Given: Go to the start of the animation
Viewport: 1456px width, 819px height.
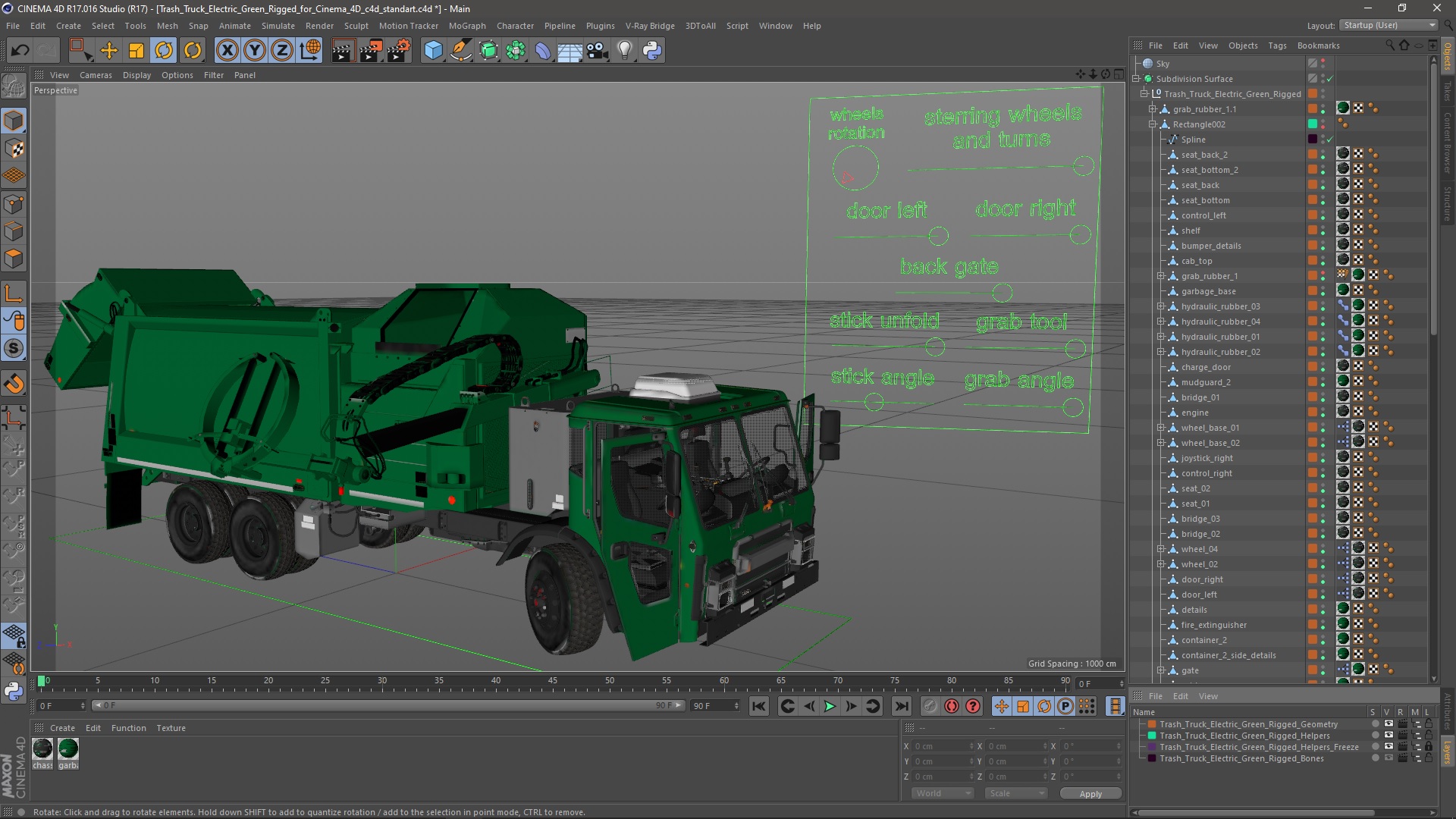Looking at the screenshot, I should (x=758, y=706).
